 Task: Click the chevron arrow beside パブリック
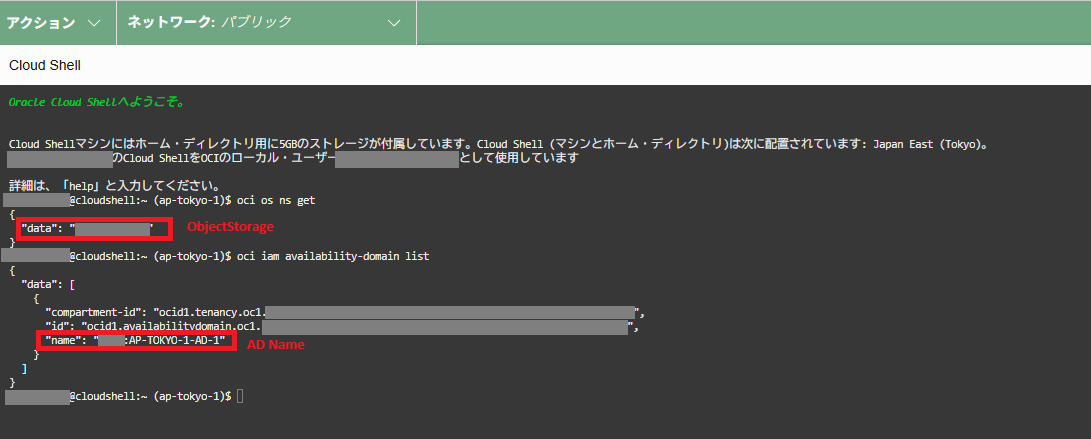(394, 22)
